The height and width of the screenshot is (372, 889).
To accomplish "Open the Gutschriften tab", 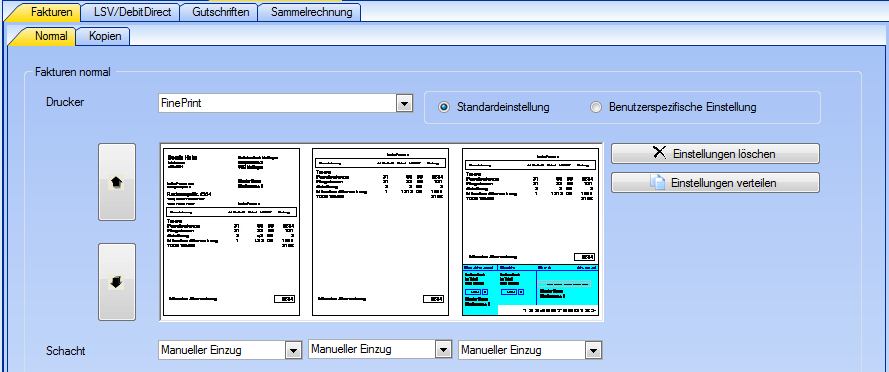I will point(221,11).
